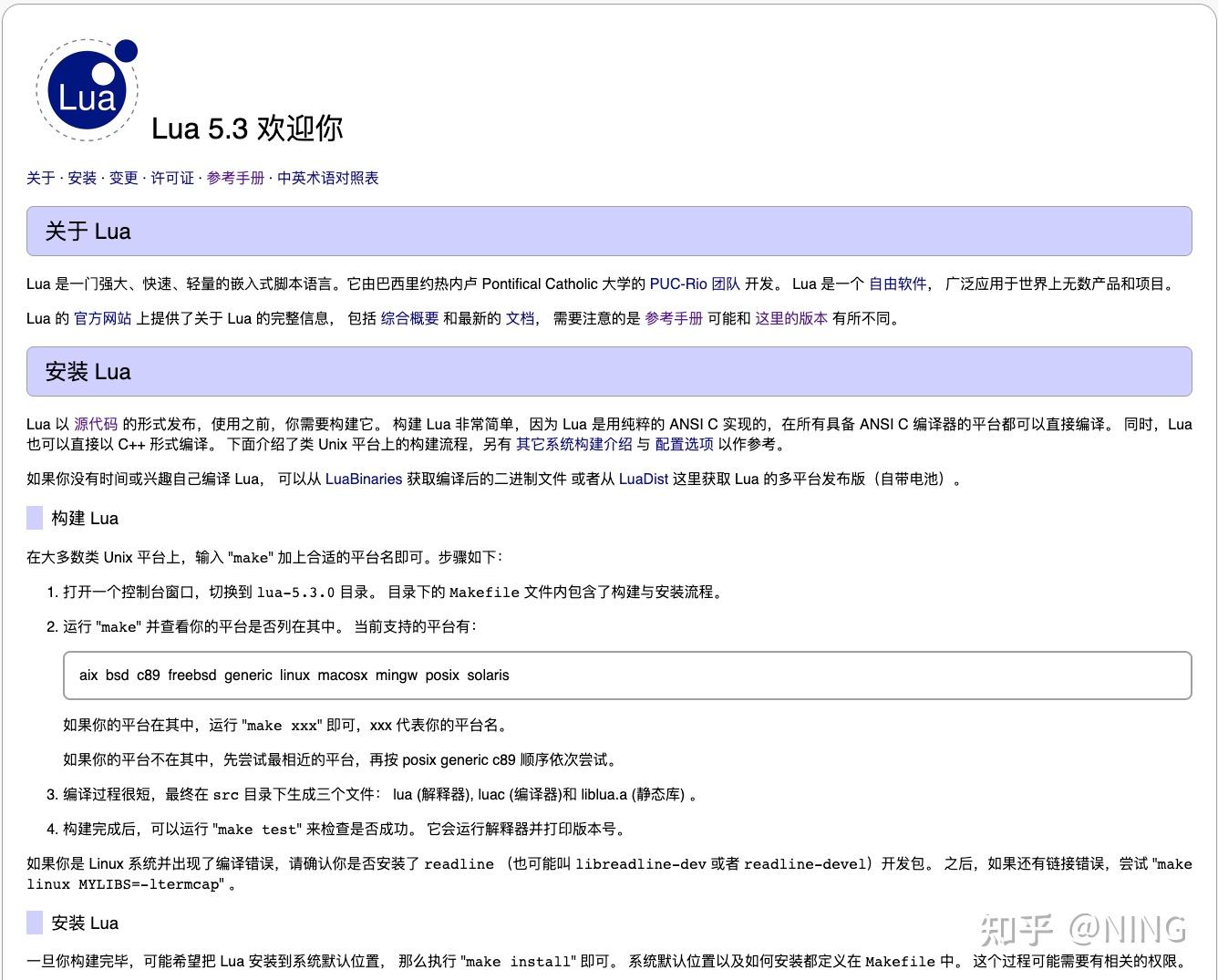Click the 构建 Lua subsection heading
Screen dimensions: 1218x980
[85, 518]
